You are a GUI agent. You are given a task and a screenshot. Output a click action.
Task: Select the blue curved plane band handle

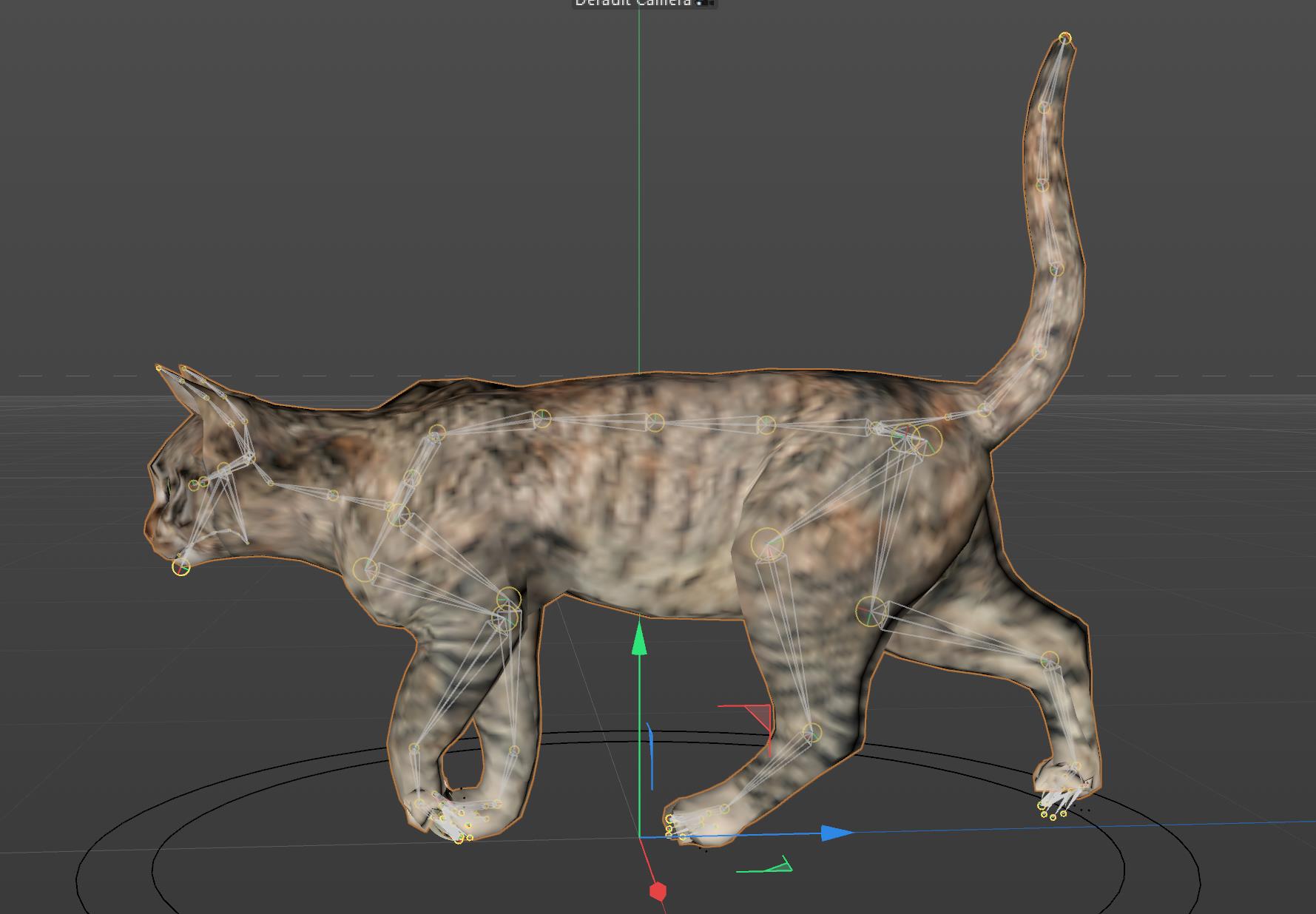(x=651, y=756)
